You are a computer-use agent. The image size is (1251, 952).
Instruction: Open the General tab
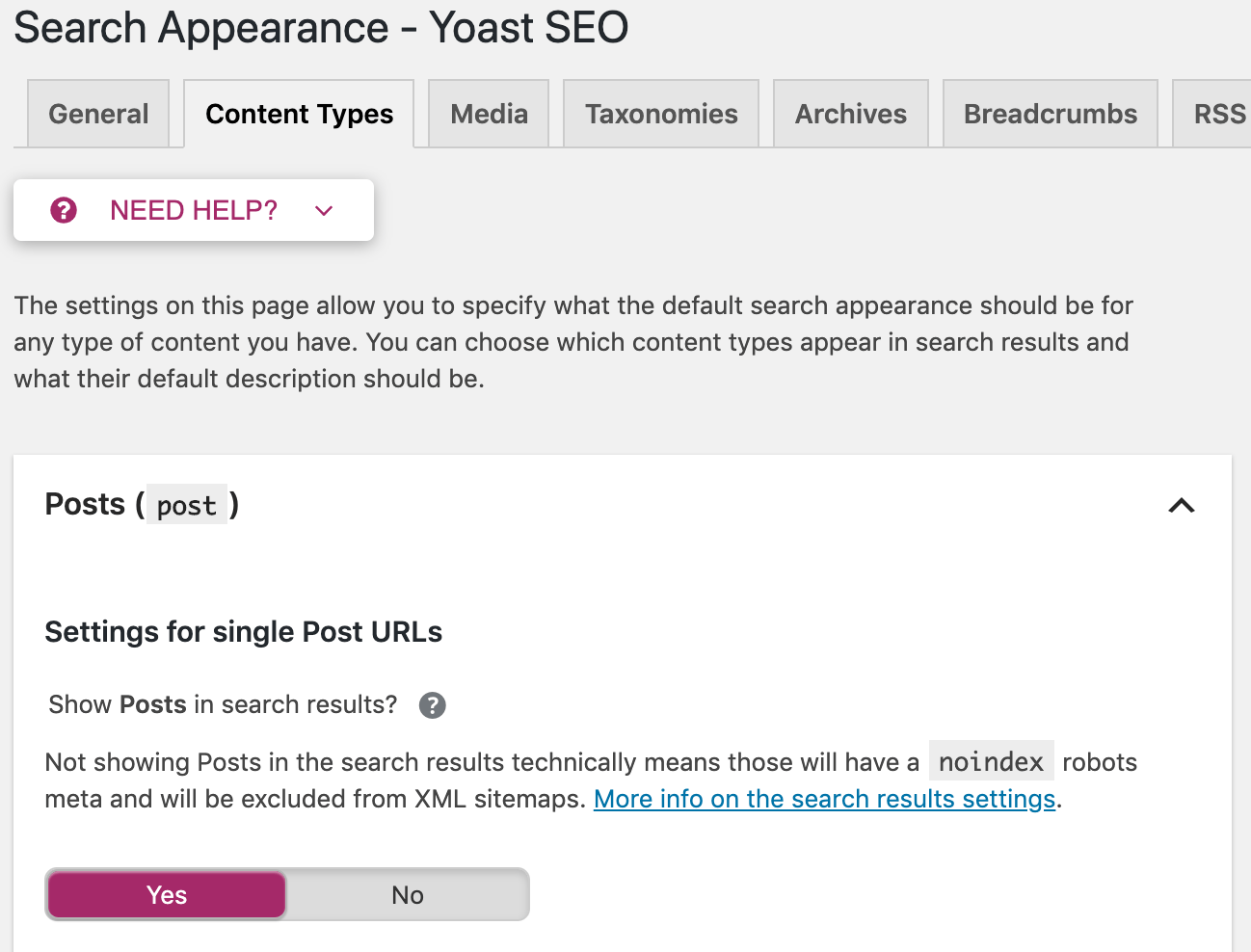(x=98, y=114)
